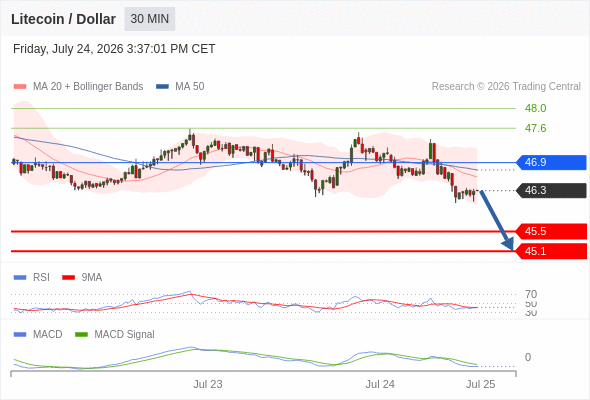Toggle the MACD legend entry
Viewport: 590px width, 400px height.
click(x=38, y=334)
